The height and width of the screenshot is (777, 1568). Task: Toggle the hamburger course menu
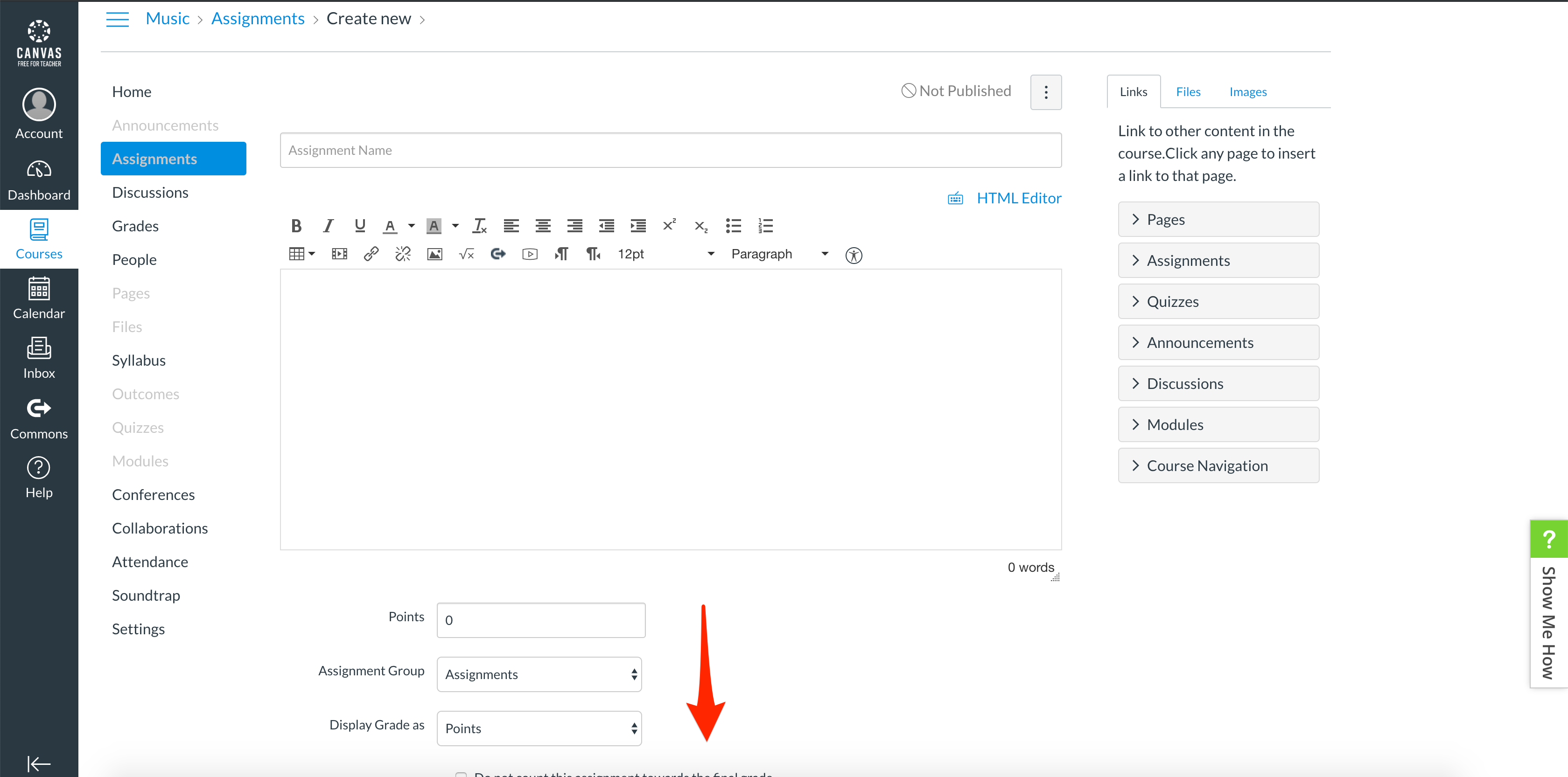point(118,20)
